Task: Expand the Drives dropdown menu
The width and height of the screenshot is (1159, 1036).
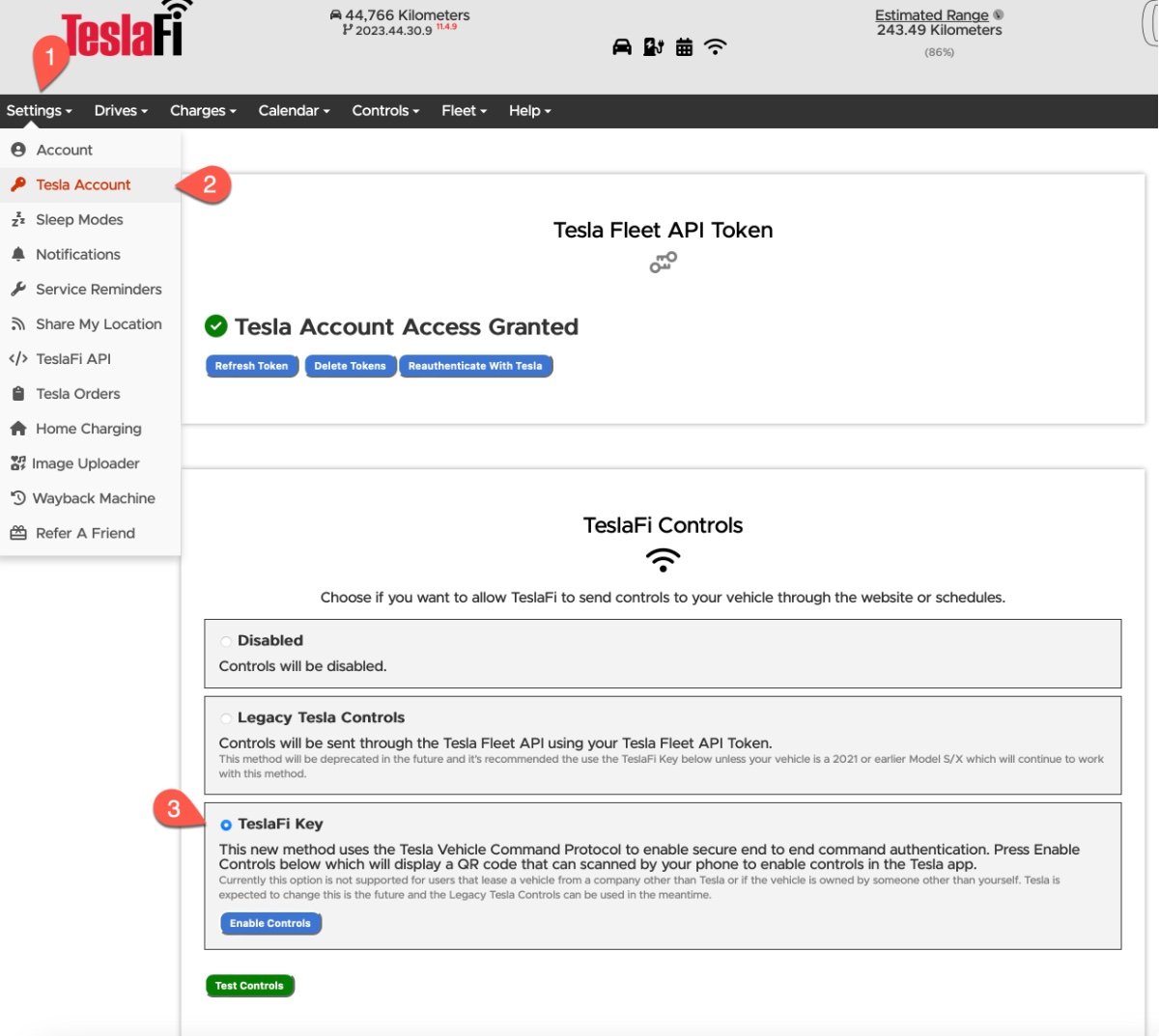Action: [x=121, y=111]
